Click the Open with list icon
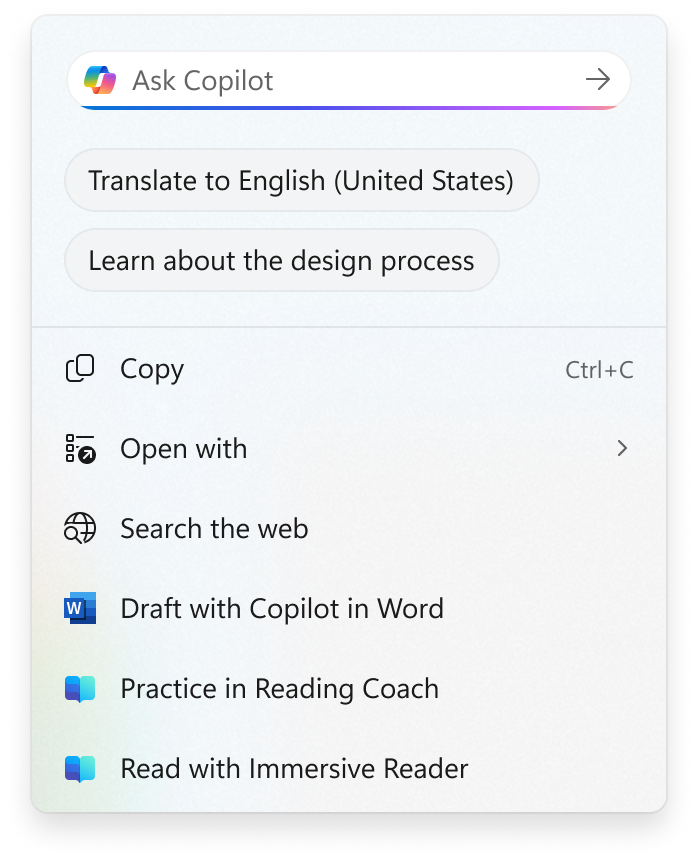The height and width of the screenshot is (860, 698). pyautogui.click(x=80, y=449)
